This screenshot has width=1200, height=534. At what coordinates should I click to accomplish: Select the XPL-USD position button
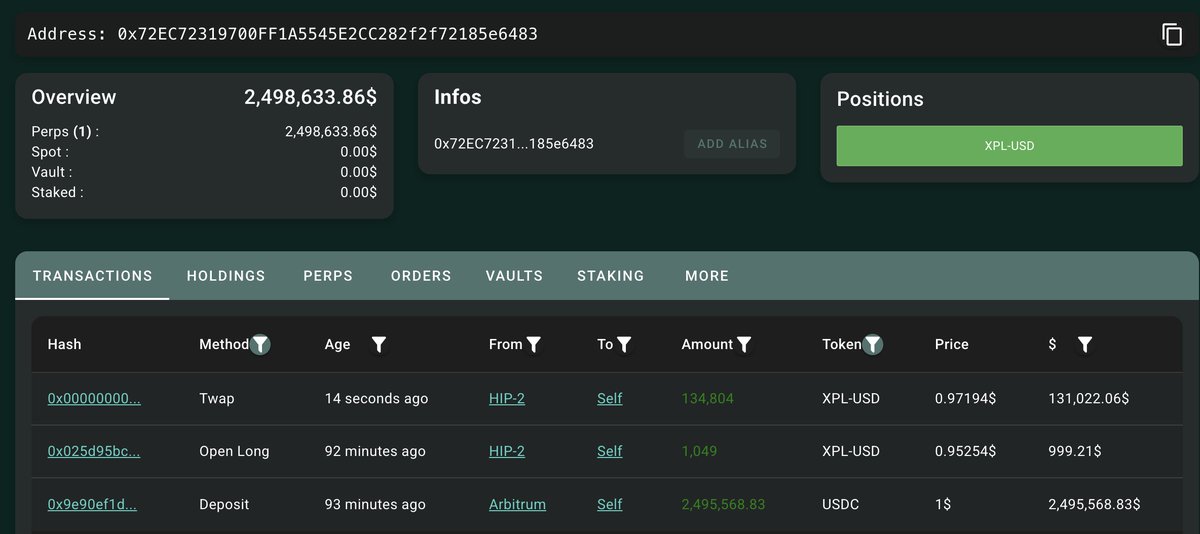pos(1009,146)
